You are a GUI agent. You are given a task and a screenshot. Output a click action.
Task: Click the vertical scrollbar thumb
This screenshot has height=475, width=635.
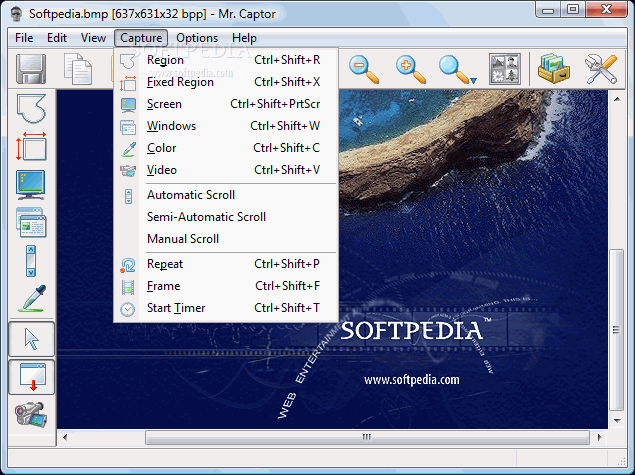click(x=617, y=330)
